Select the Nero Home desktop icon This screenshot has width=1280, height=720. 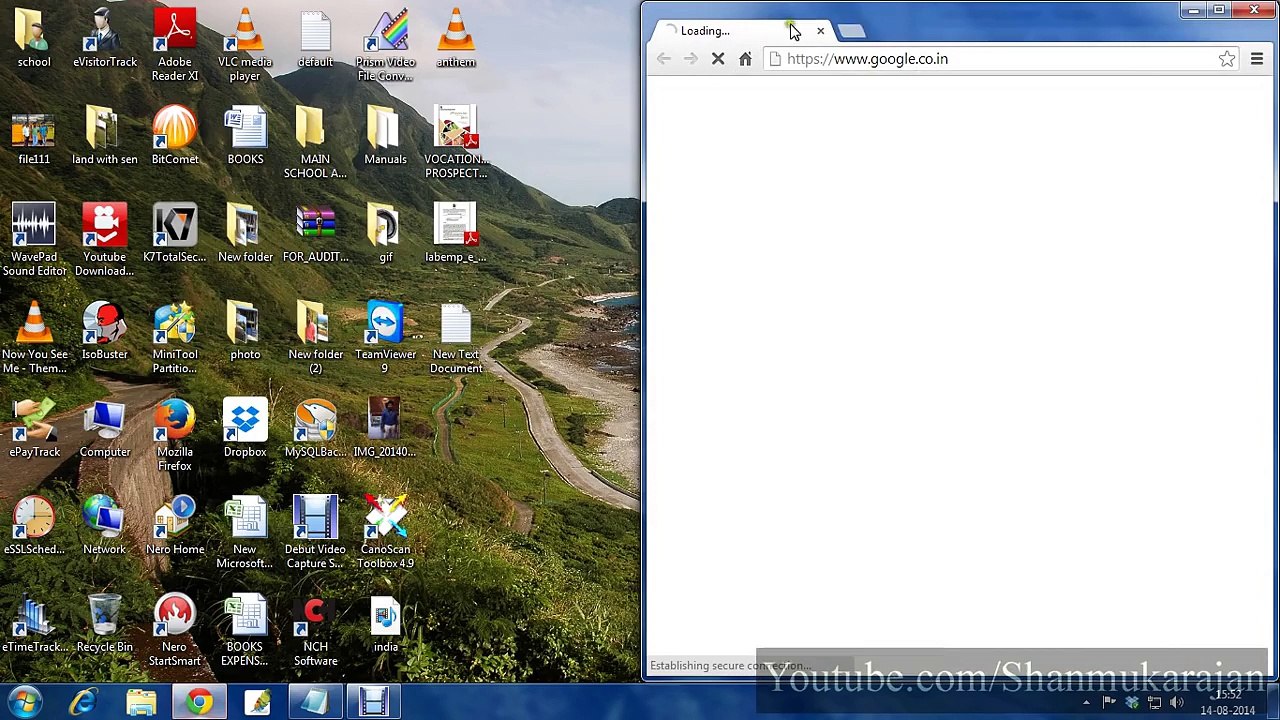(x=175, y=526)
